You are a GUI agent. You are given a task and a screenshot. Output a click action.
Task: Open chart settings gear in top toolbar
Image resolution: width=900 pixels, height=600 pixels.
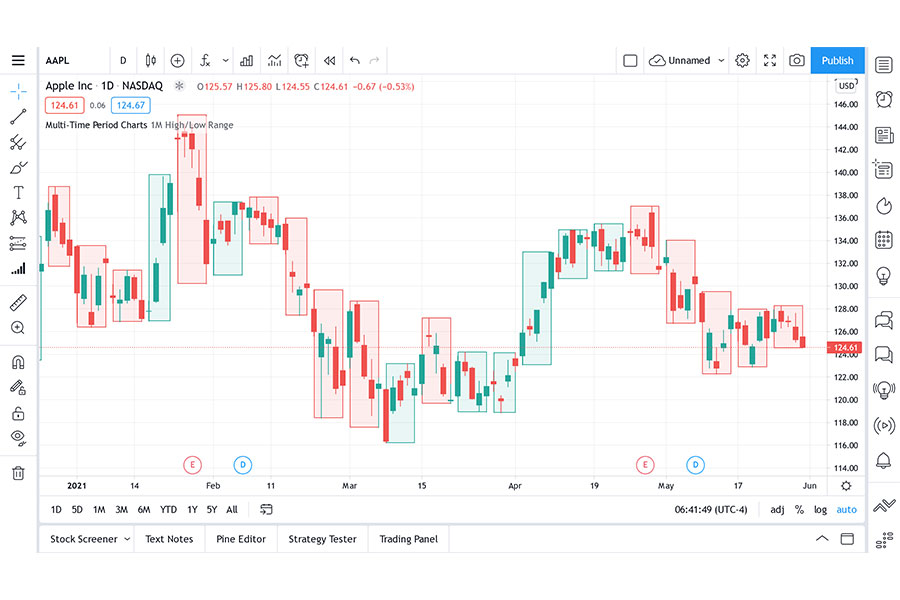click(x=742, y=60)
